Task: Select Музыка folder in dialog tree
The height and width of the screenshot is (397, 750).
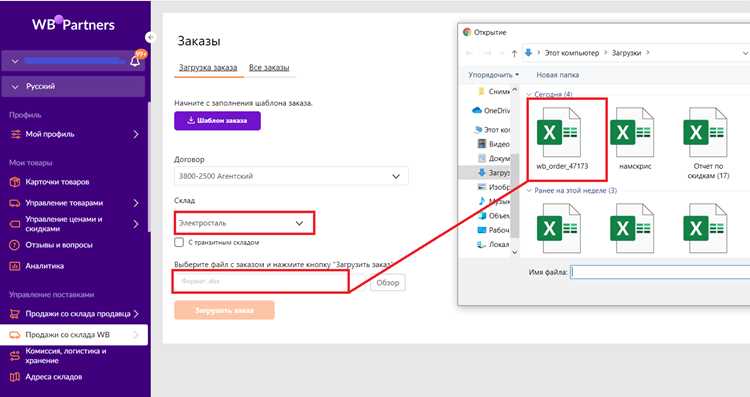Action: 494,201
